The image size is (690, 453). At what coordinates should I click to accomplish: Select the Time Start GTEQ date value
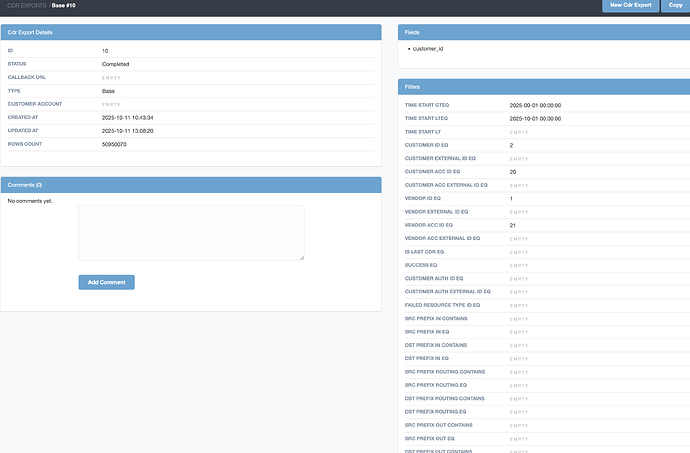pos(534,105)
